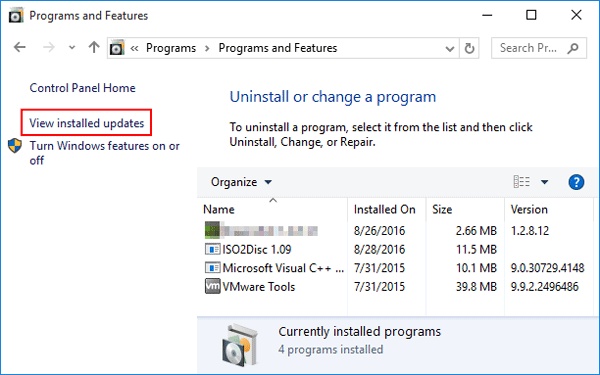600x375 pixels.
Task: Click Programs in the address breadcrumb
Action: click(x=171, y=48)
